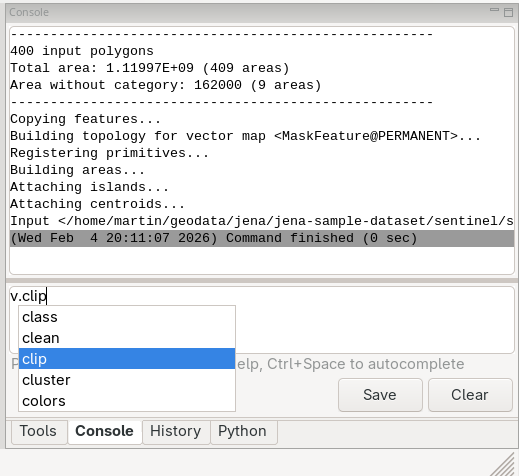Select 'colors' autocomplete suggestion

[127, 401]
